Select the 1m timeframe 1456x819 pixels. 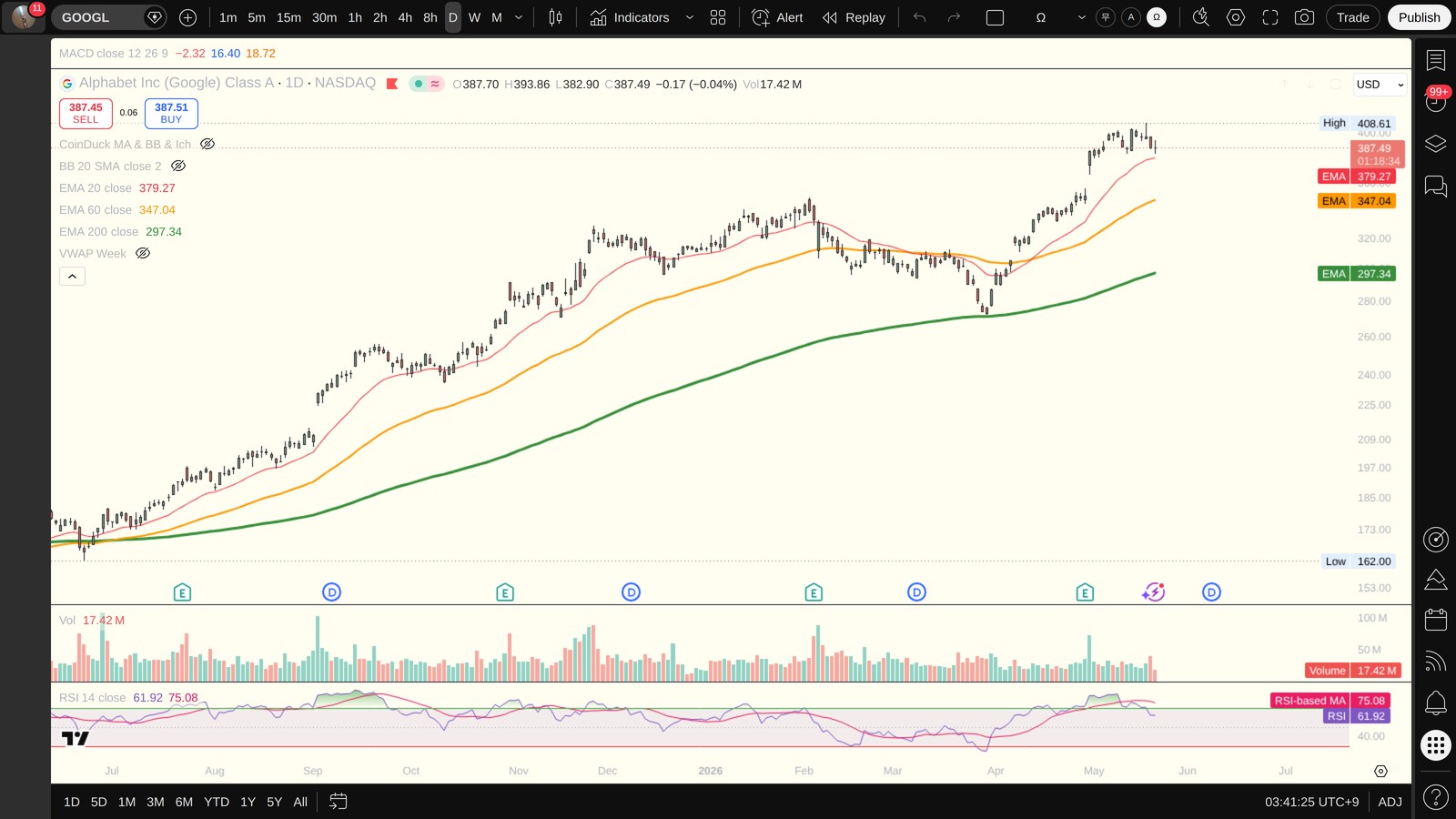[227, 17]
